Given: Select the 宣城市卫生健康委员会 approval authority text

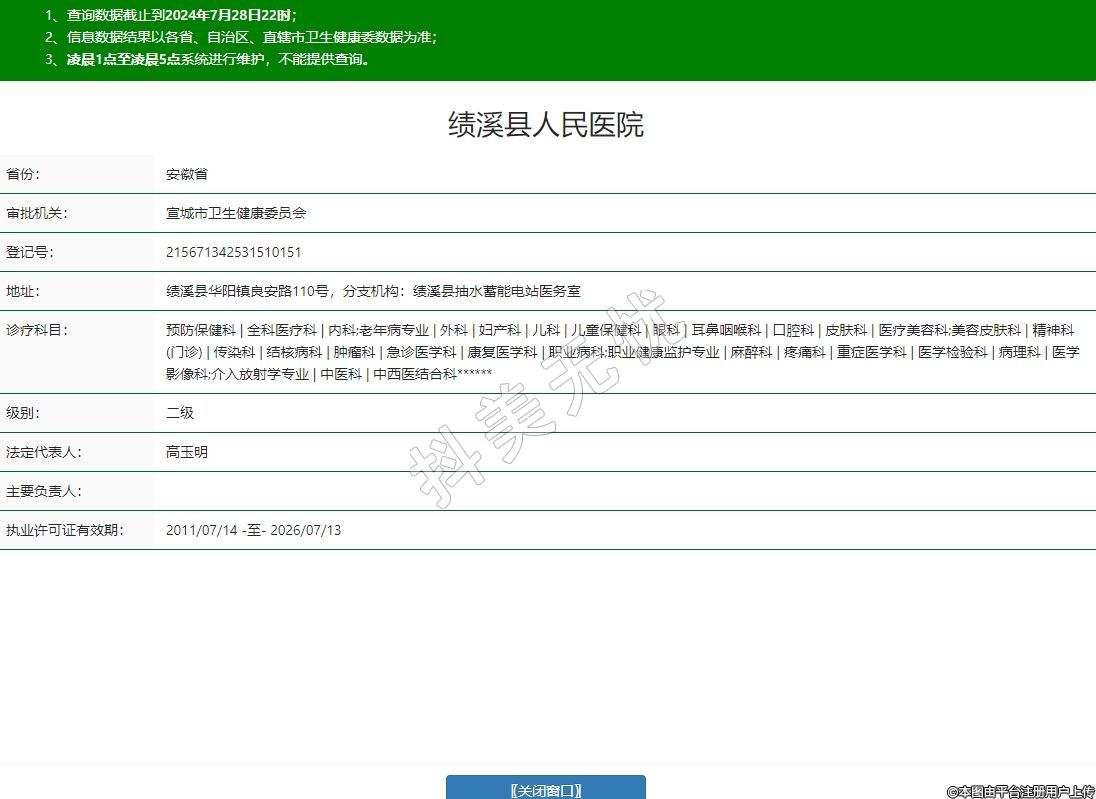Looking at the screenshot, I should tap(236, 213).
